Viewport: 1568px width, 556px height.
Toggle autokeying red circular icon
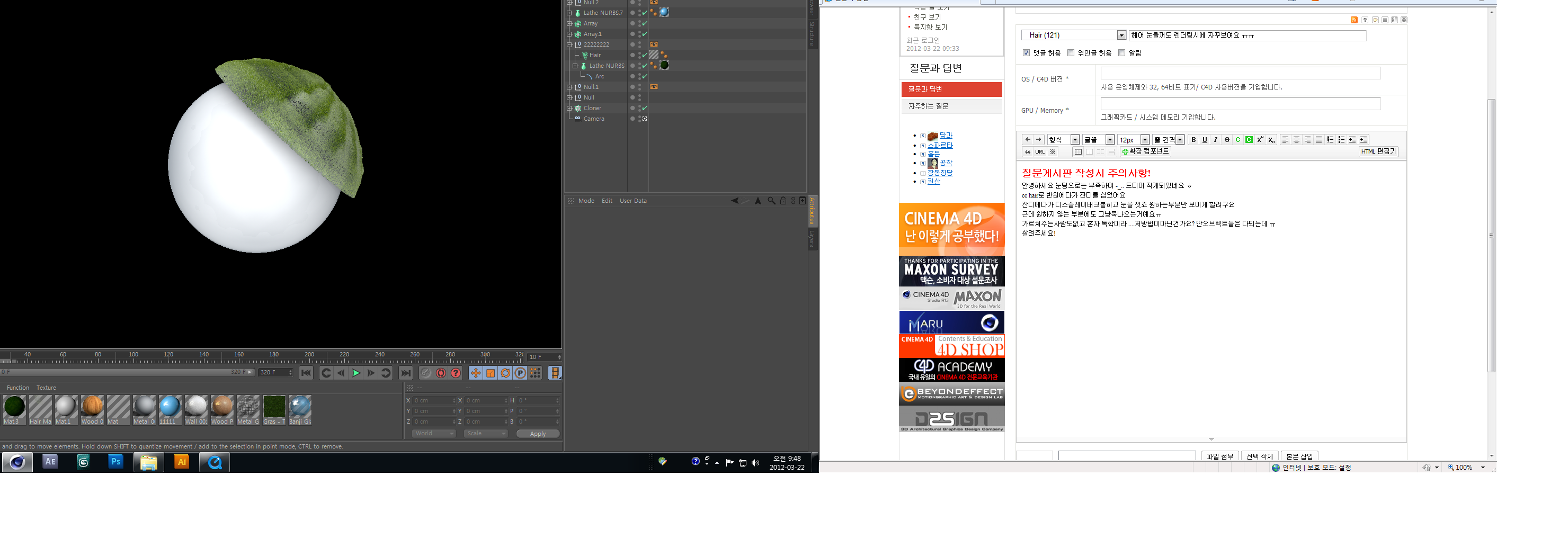(441, 373)
